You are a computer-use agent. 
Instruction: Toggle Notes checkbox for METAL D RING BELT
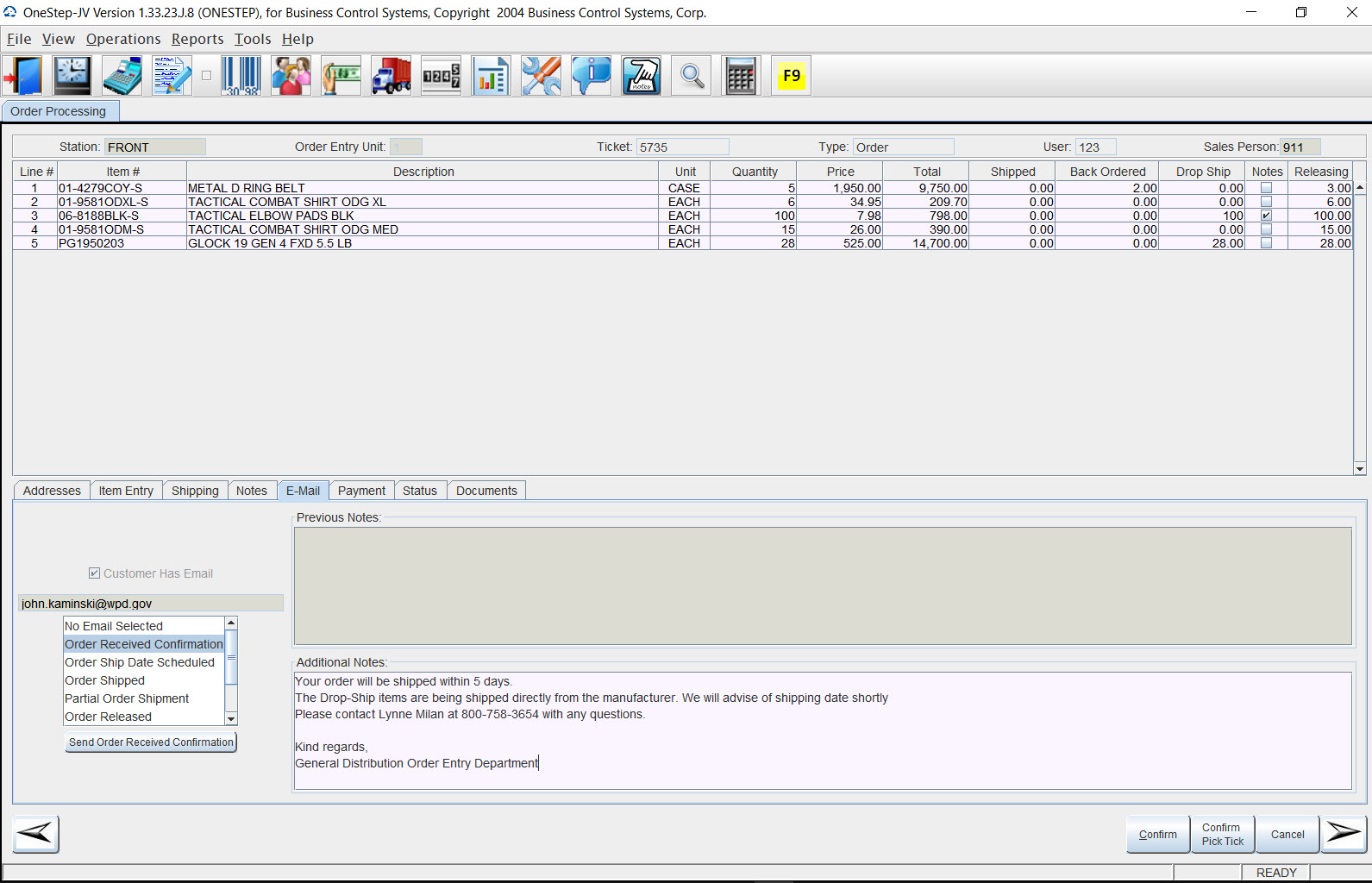[1266, 188]
